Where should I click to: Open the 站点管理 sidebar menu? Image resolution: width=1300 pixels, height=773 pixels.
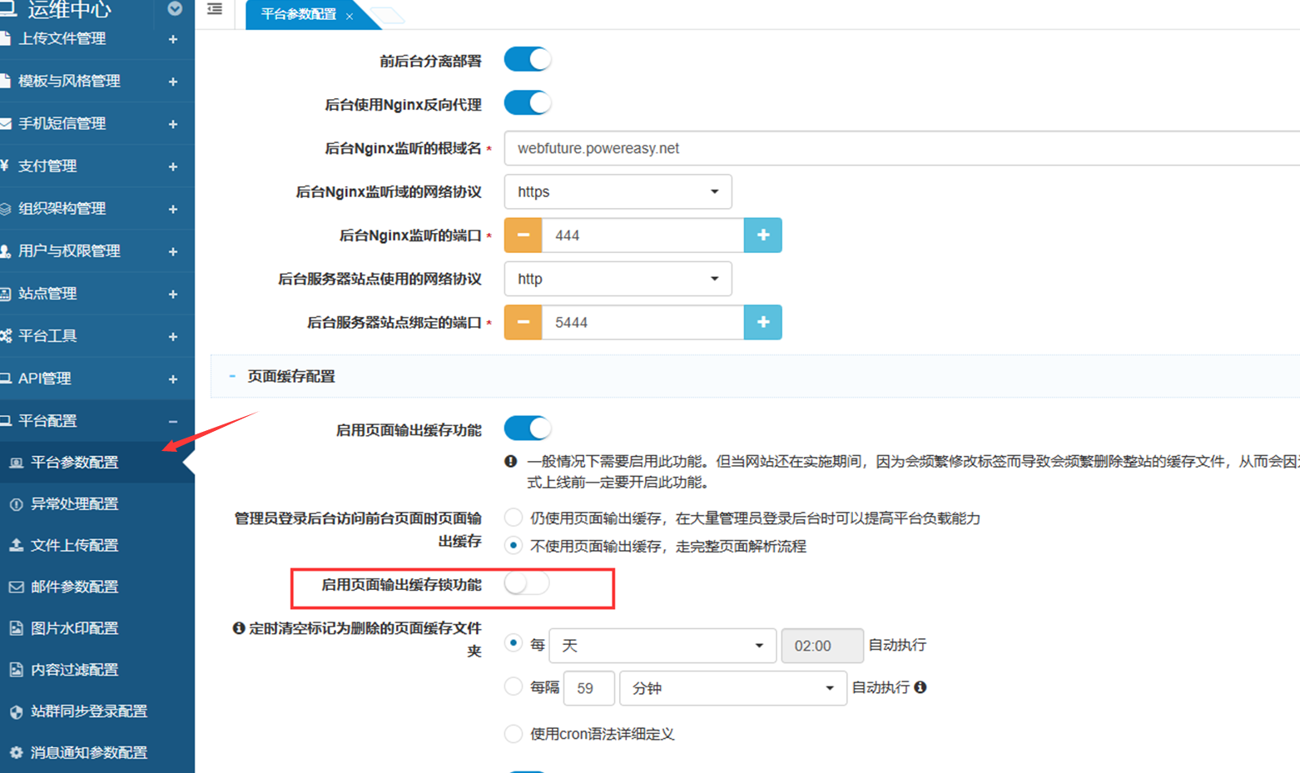(x=97, y=294)
